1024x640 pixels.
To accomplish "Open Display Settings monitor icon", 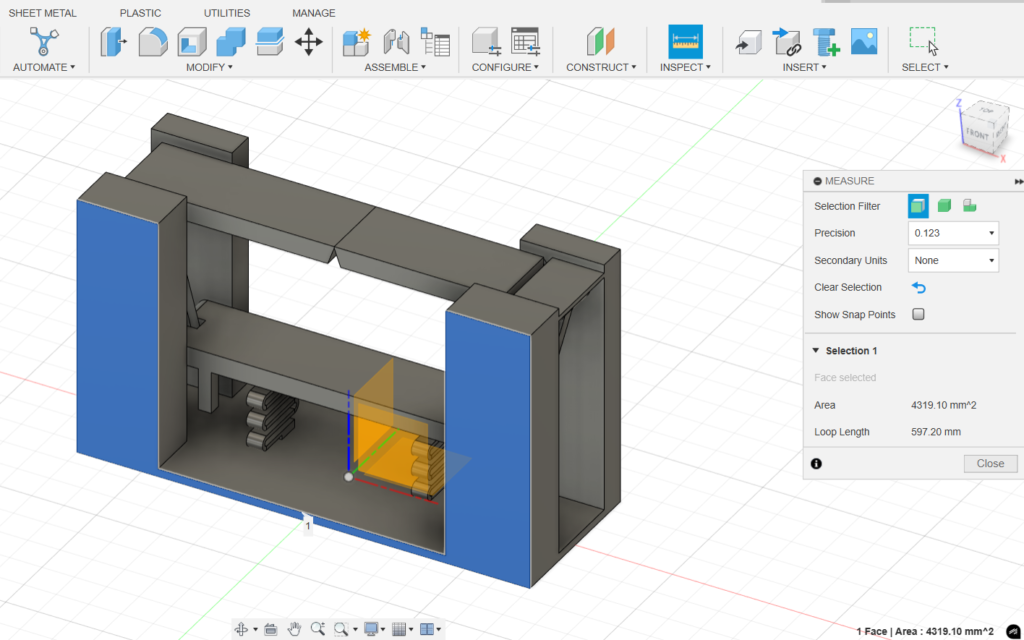I will tap(371, 629).
